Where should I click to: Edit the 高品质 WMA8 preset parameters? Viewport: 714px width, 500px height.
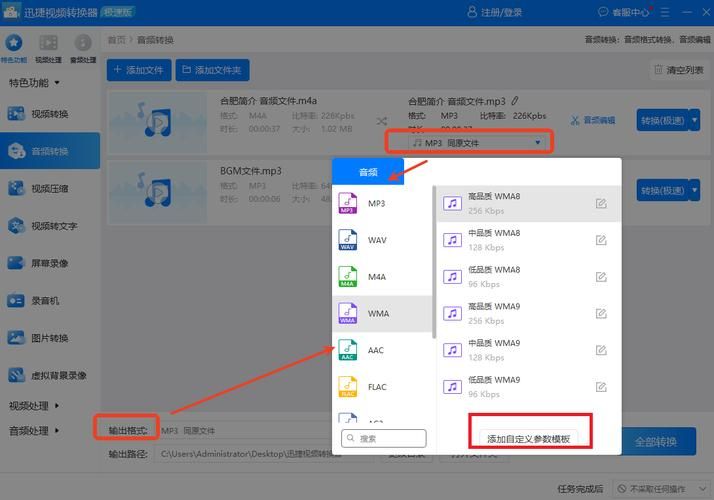pyautogui.click(x=601, y=204)
